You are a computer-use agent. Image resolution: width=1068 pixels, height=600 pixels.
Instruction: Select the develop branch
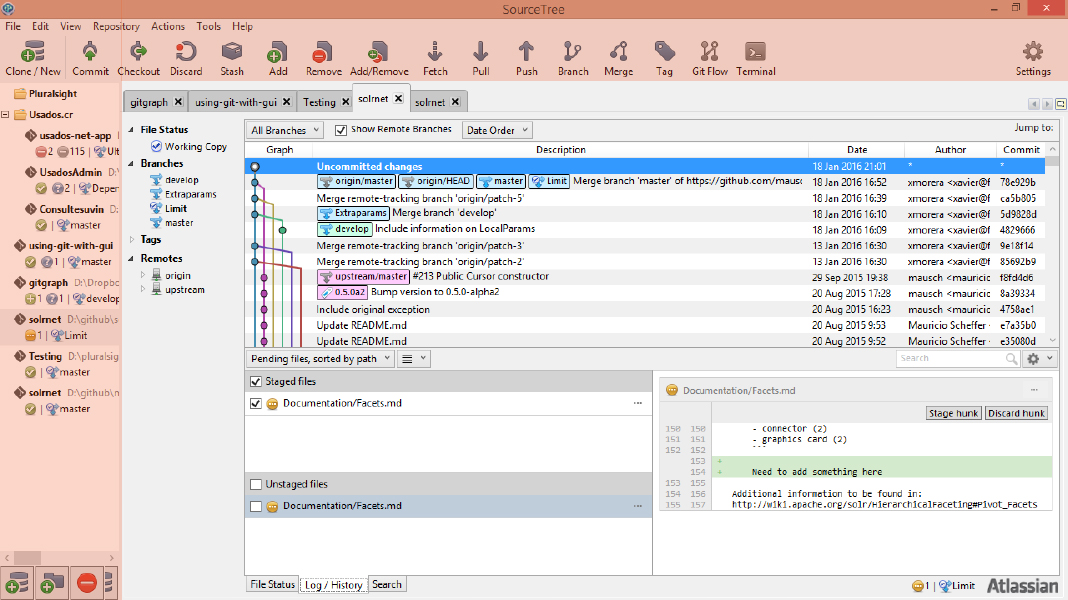click(181, 180)
